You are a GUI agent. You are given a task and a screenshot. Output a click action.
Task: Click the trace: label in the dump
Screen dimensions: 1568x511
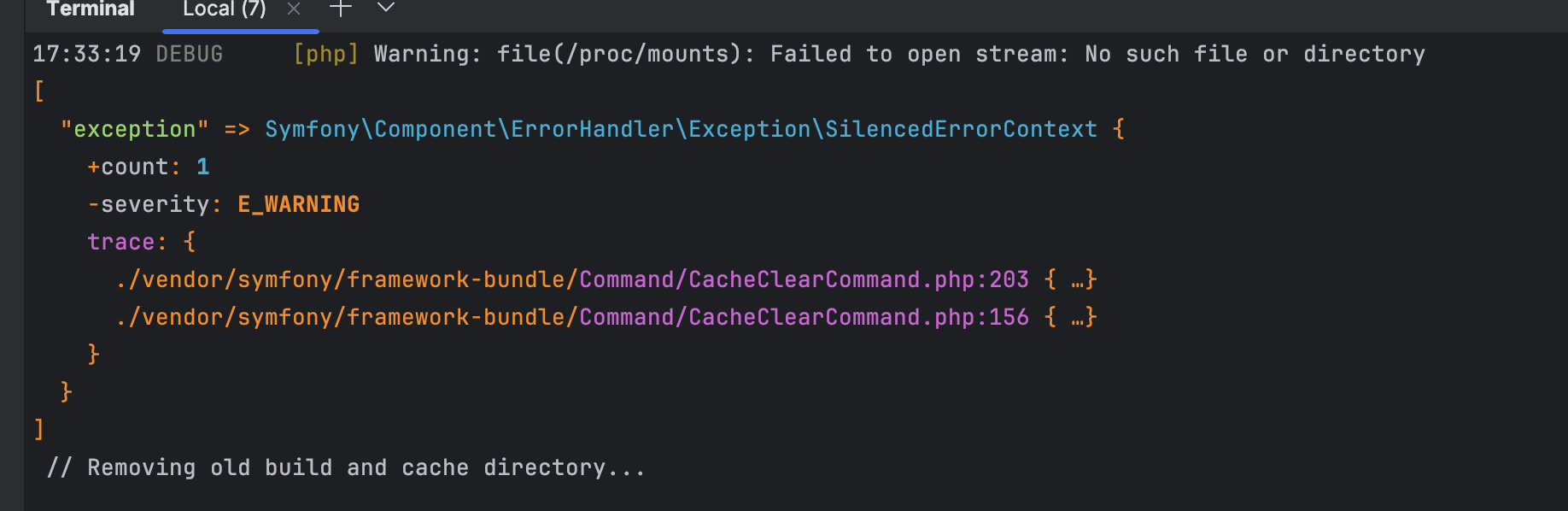pyautogui.click(x=126, y=242)
